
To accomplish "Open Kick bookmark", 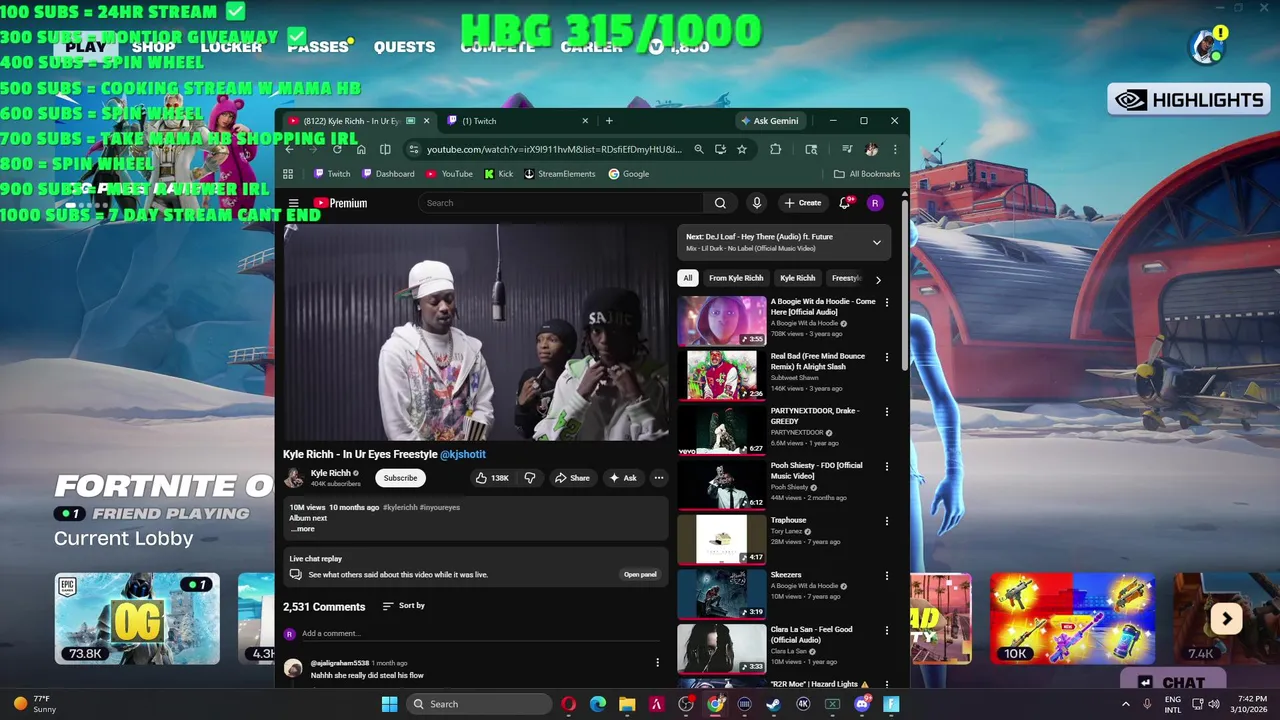I will (x=499, y=174).
